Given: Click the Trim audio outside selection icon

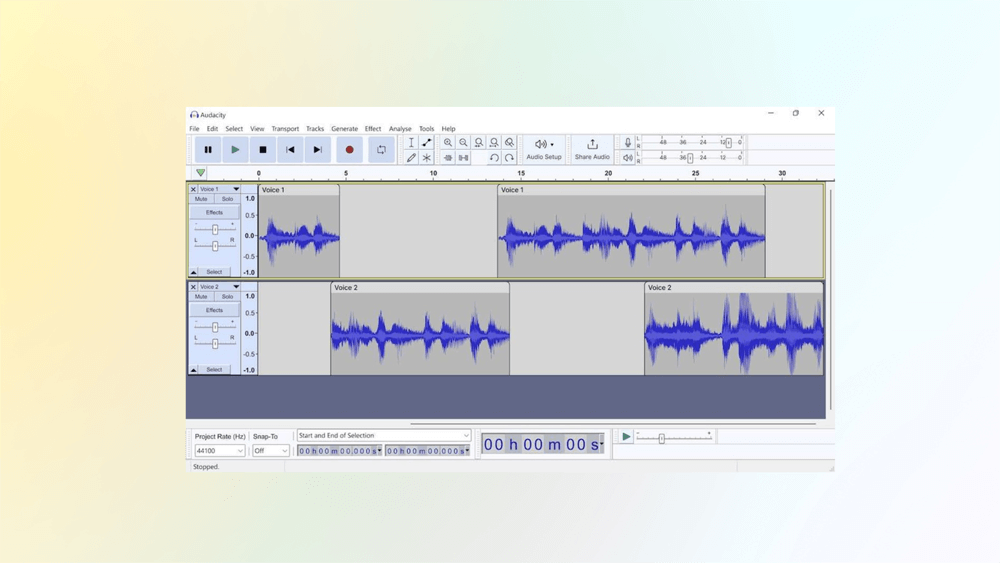Looking at the screenshot, I should pos(448,157).
